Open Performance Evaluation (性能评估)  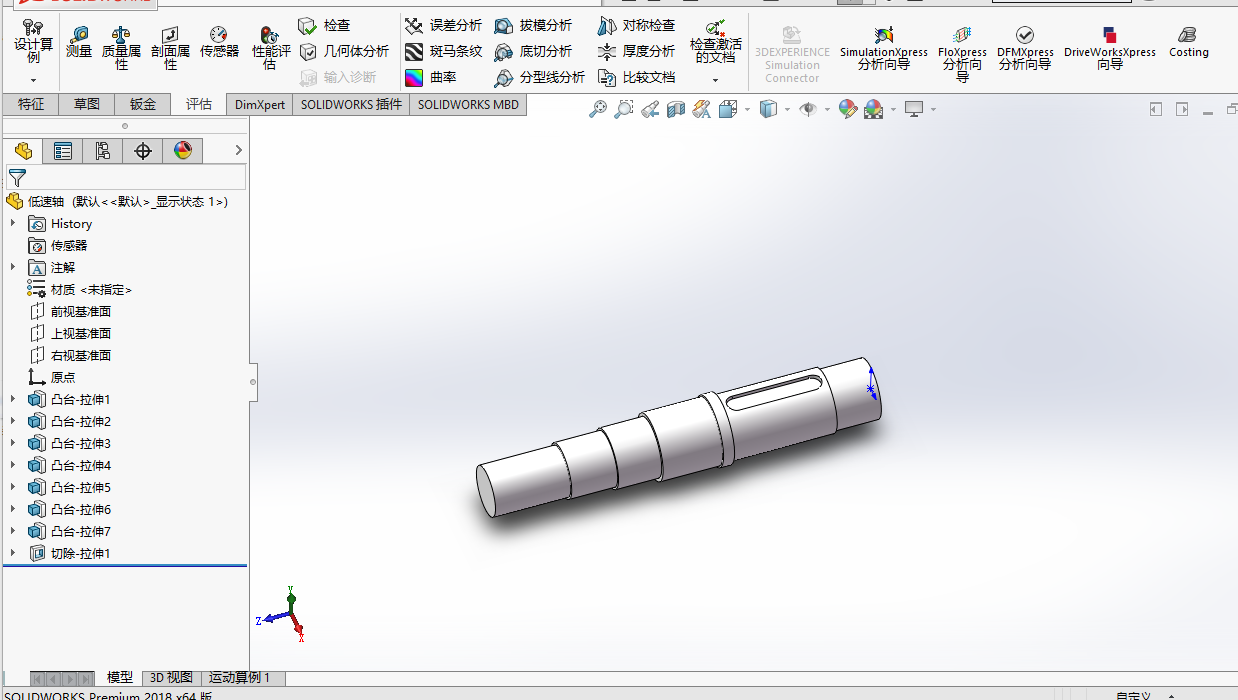click(270, 48)
